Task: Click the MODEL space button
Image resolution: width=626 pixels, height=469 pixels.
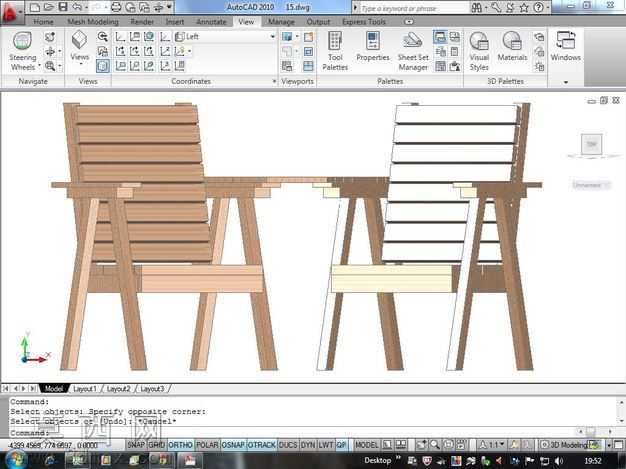Action: click(366, 445)
